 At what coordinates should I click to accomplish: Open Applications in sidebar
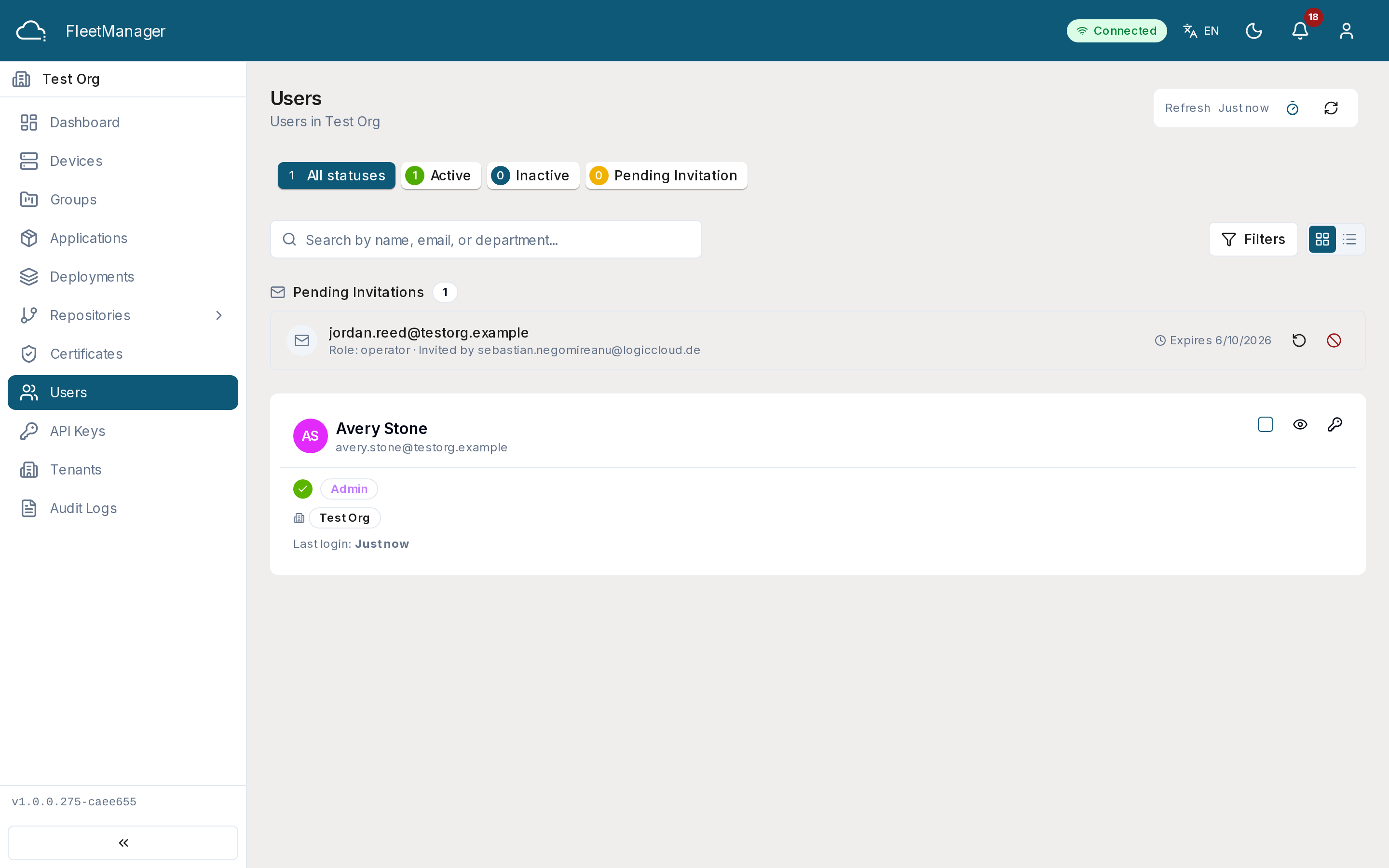coord(123,238)
